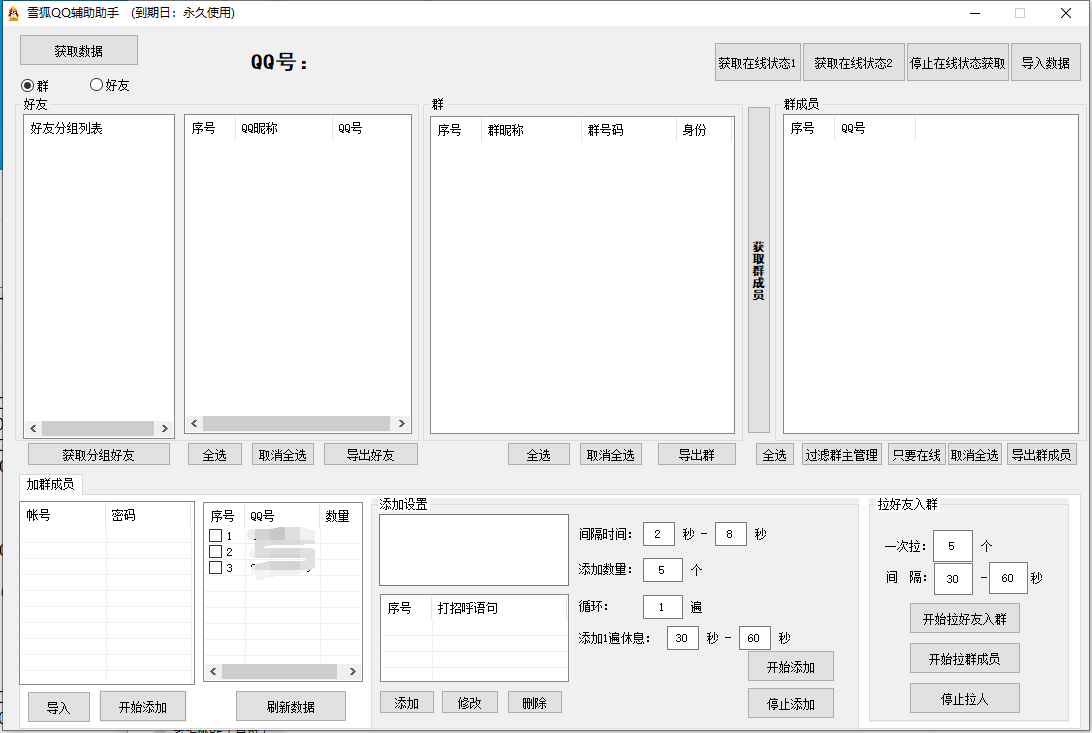Import data with 导入数据 button

[1045, 63]
